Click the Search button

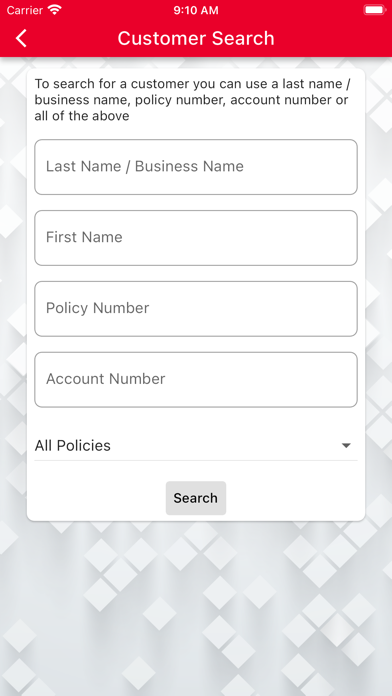[x=196, y=498]
